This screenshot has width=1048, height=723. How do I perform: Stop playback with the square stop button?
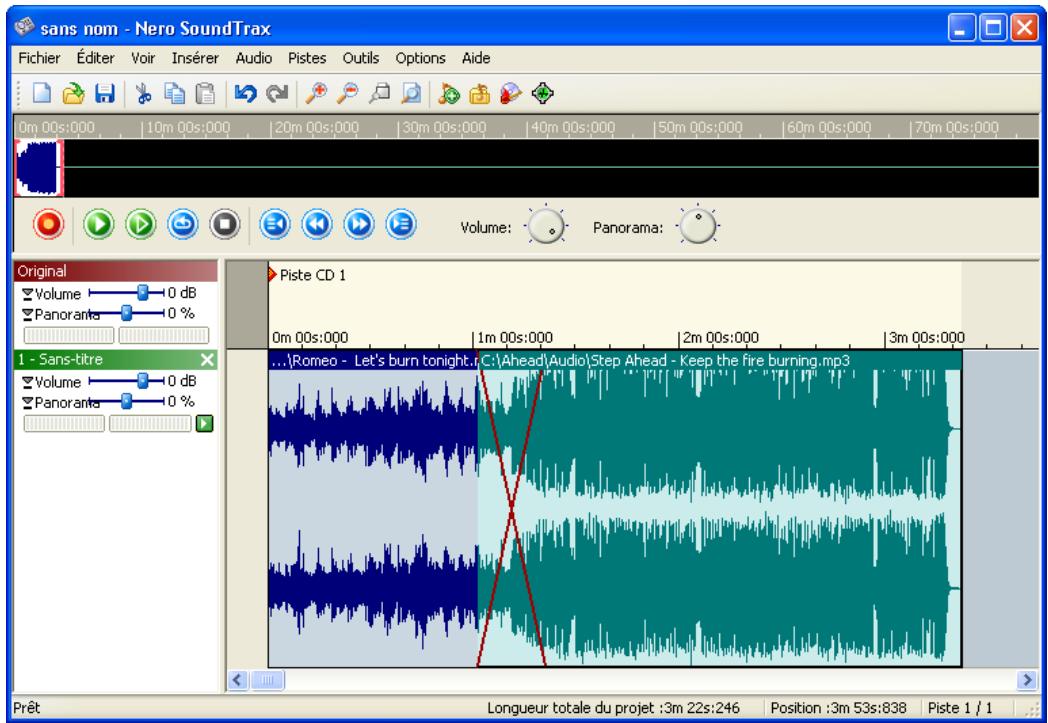[225, 225]
